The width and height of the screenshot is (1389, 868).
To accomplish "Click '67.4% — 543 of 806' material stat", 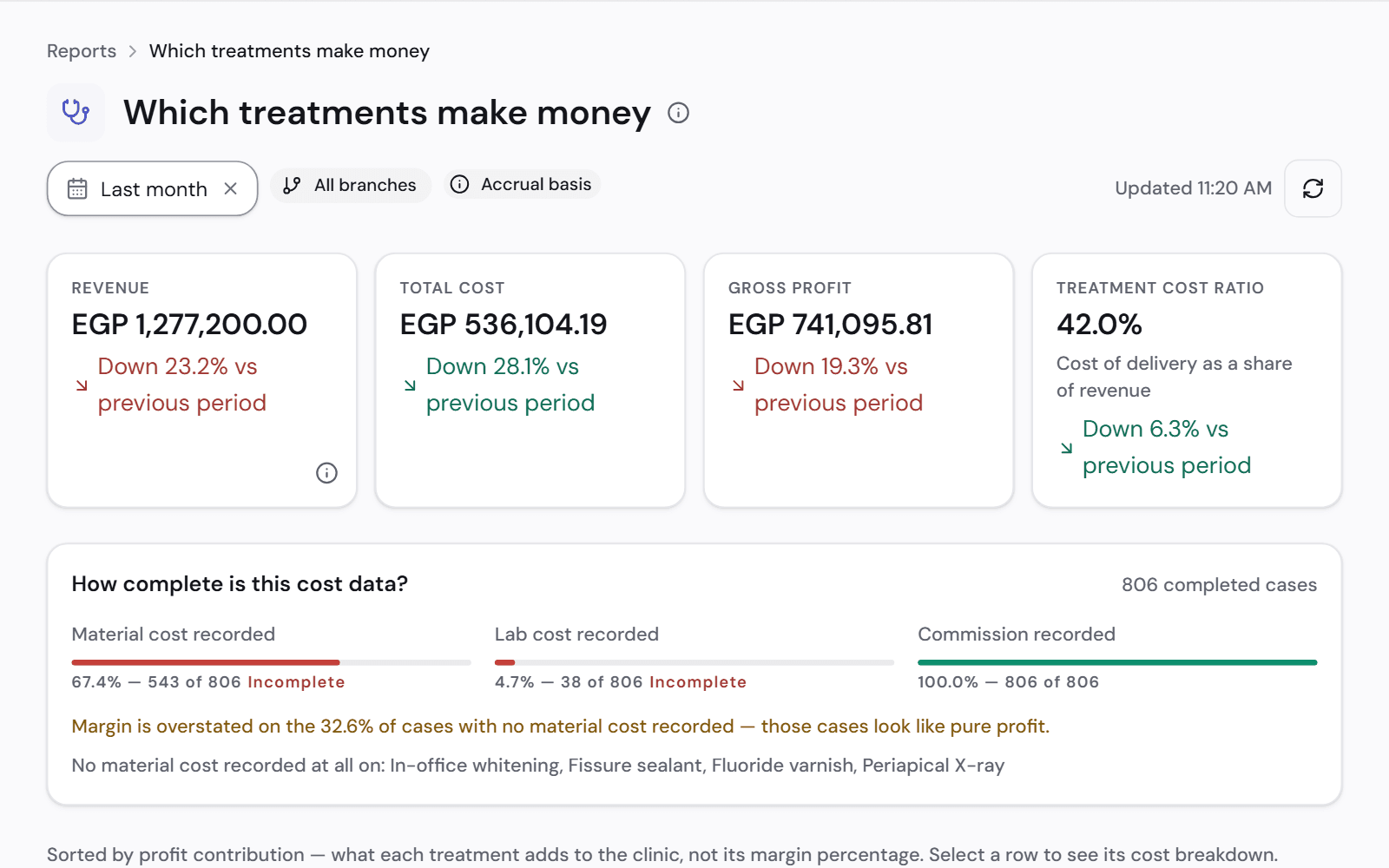I will (x=156, y=682).
